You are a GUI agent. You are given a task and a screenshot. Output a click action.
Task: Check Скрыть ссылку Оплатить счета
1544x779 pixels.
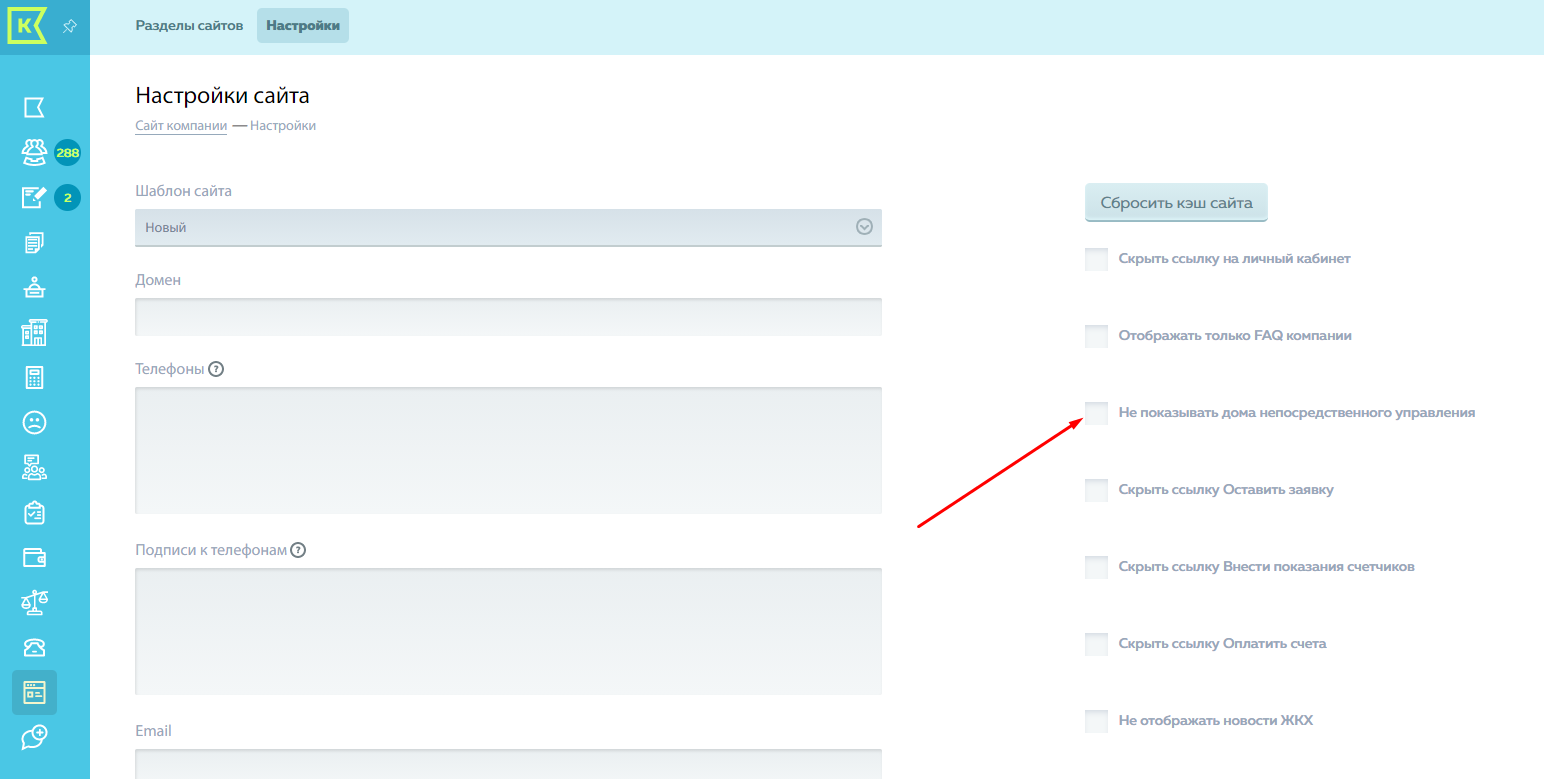pos(1096,644)
